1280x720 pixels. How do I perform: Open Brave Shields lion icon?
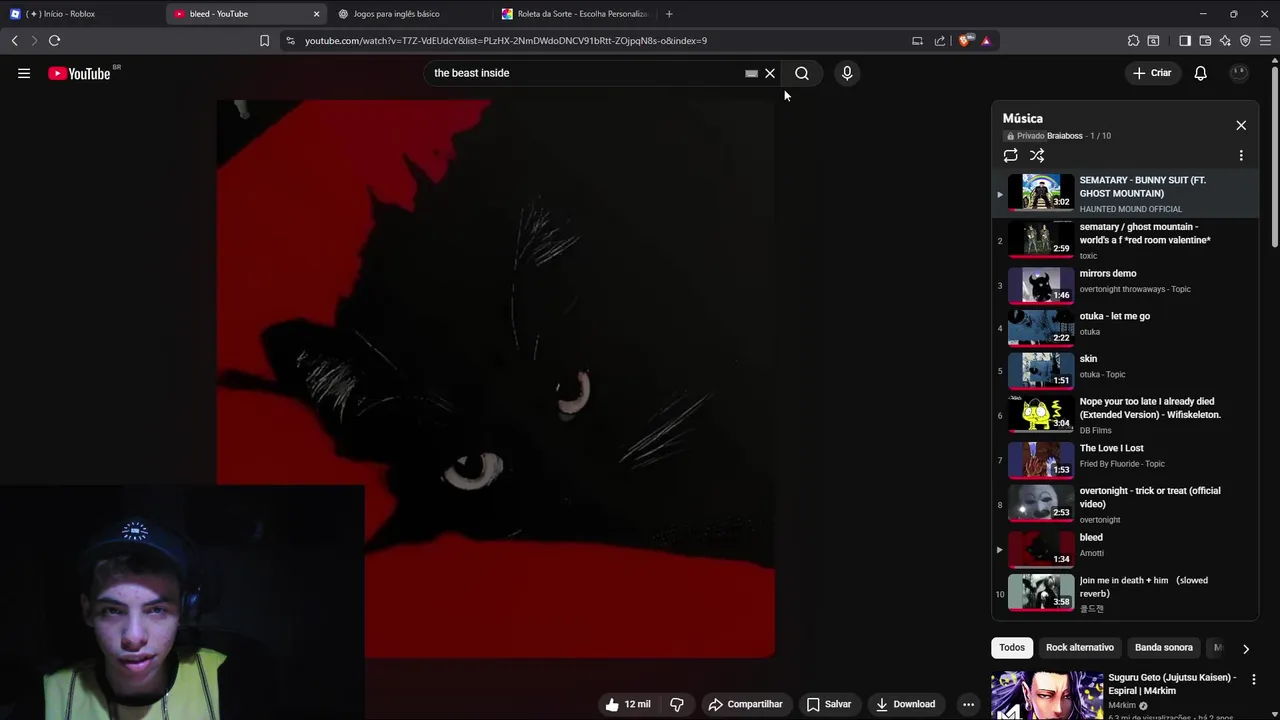pyautogui.click(x=964, y=41)
